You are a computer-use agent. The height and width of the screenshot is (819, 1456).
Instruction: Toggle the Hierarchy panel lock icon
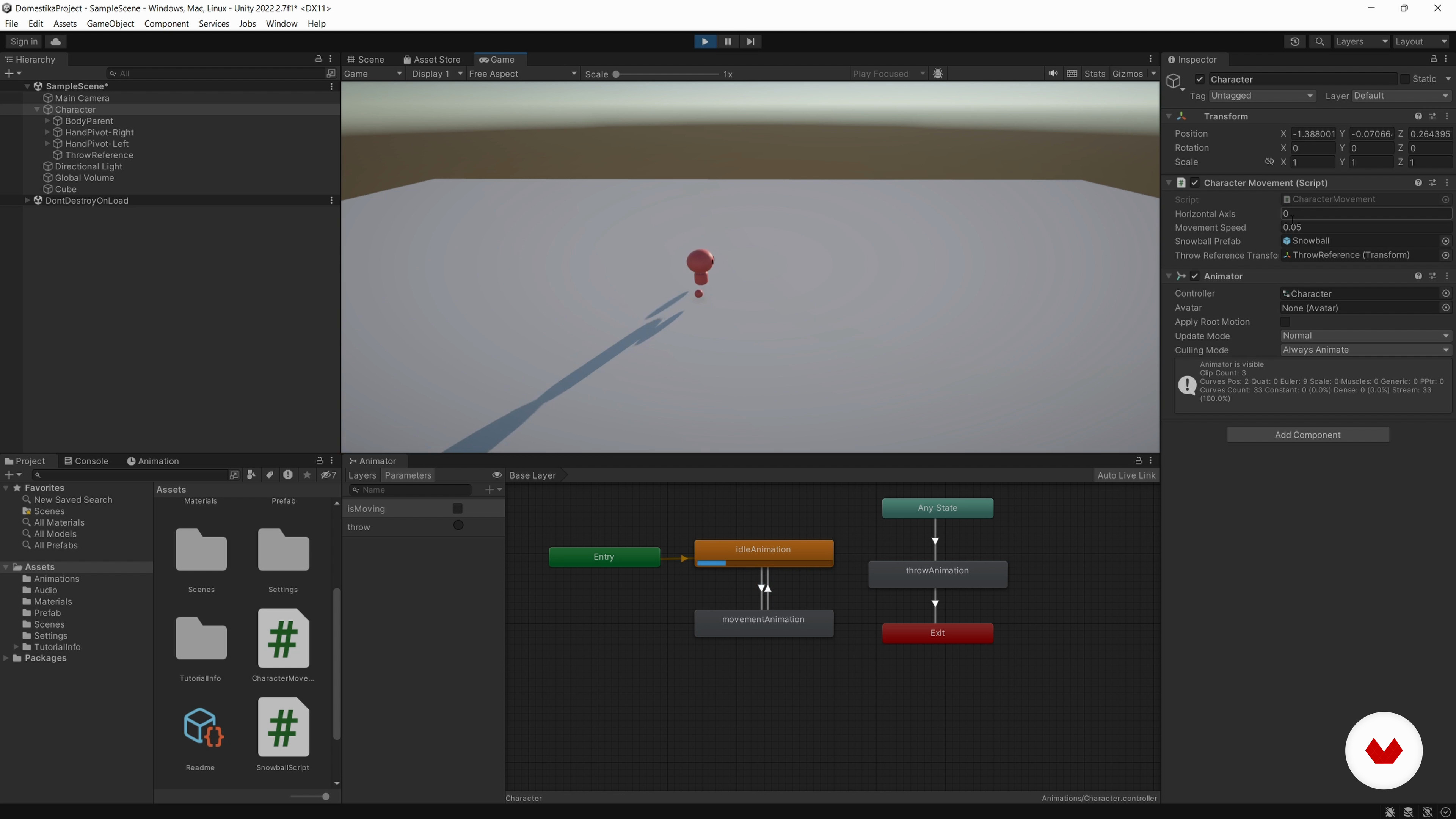[318, 59]
